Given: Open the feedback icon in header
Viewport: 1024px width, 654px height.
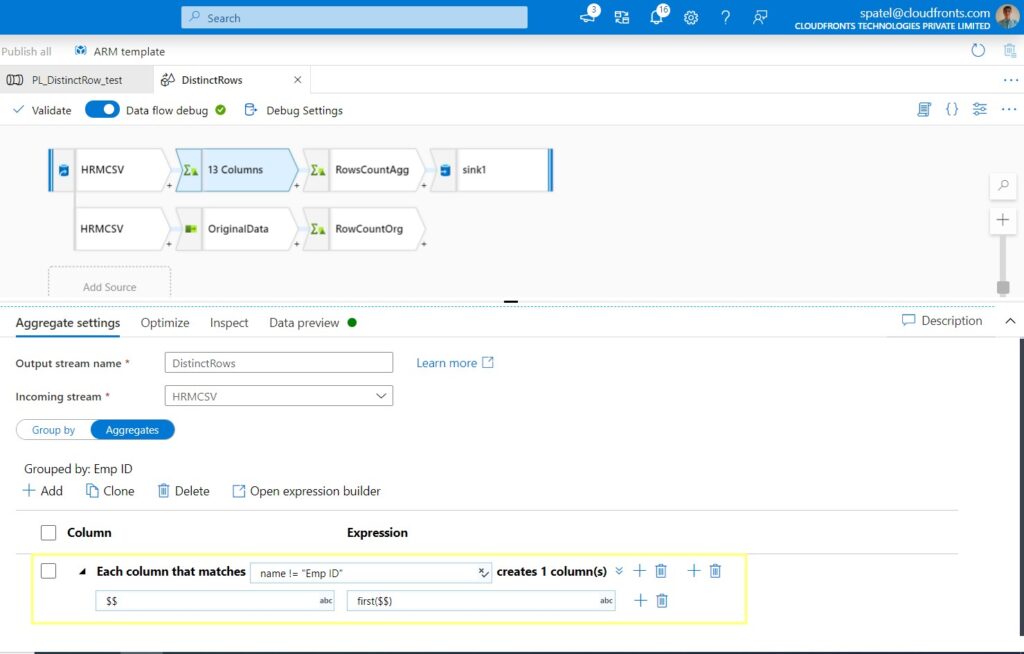Looking at the screenshot, I should 760,18.
